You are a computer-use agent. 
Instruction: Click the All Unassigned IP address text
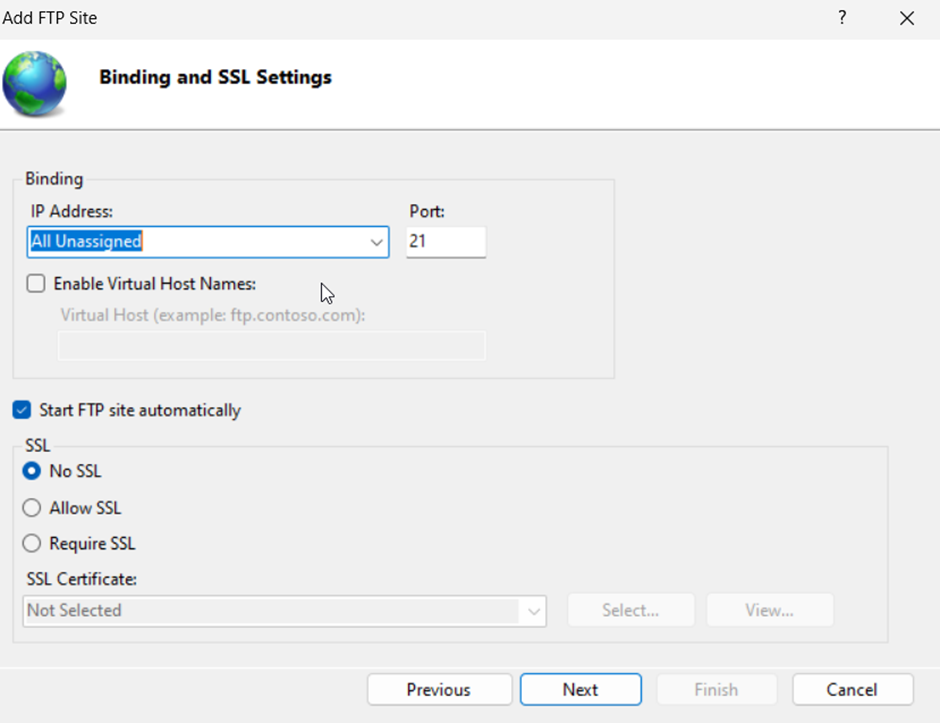(87, 241)
